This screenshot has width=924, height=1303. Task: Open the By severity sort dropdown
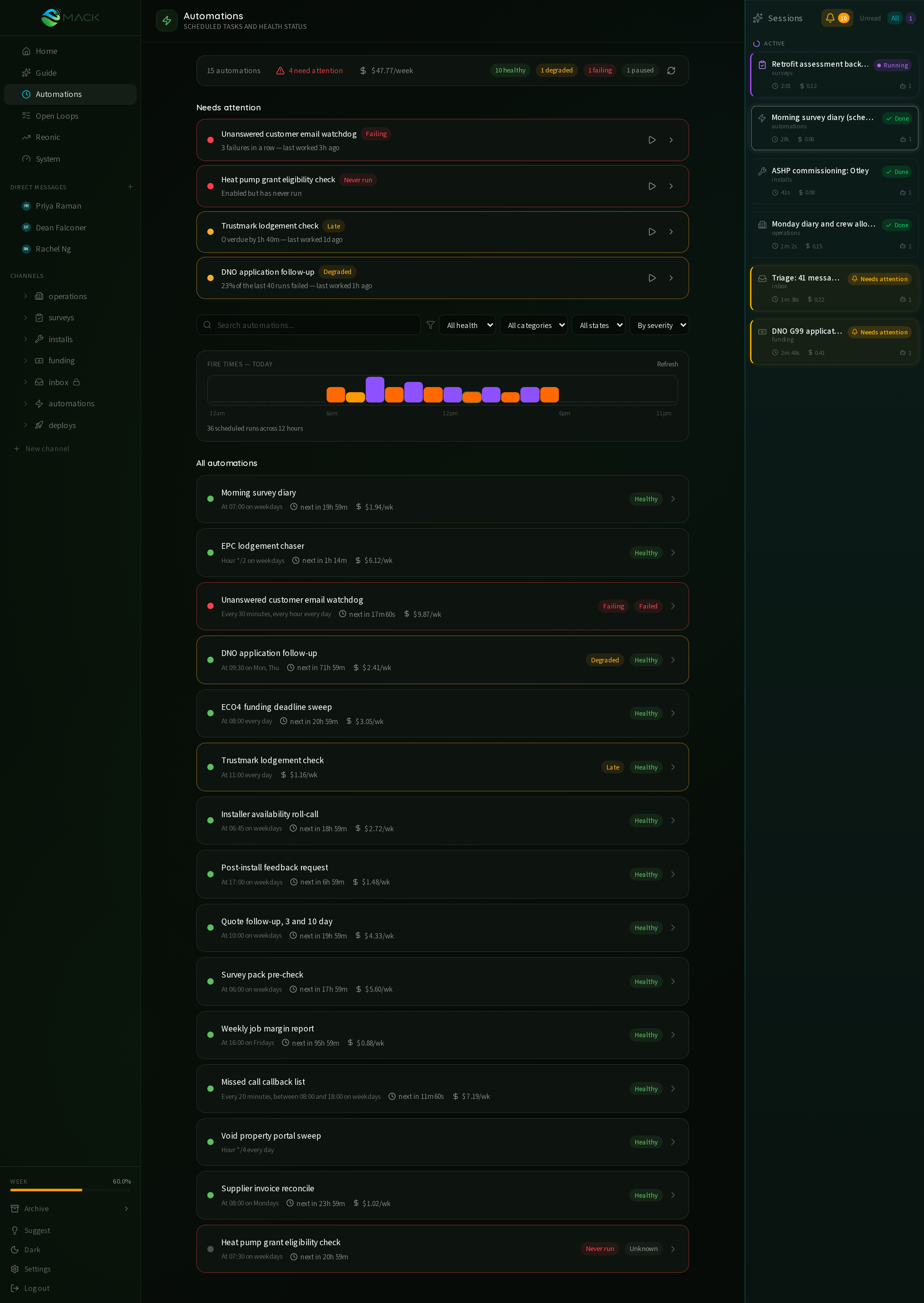[x=659, y=325]
